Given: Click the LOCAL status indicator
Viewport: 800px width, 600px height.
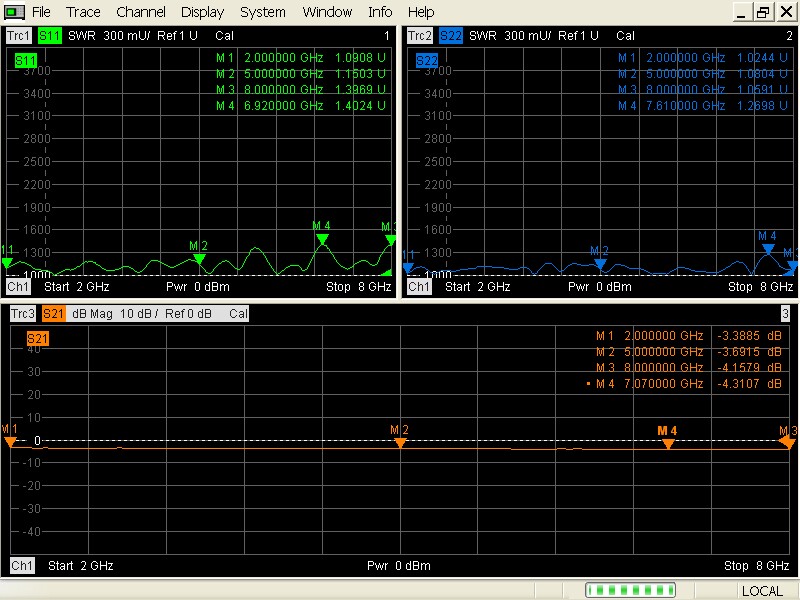Looking at the screenshot, I should pyautogui.click(x=762, y=591).
